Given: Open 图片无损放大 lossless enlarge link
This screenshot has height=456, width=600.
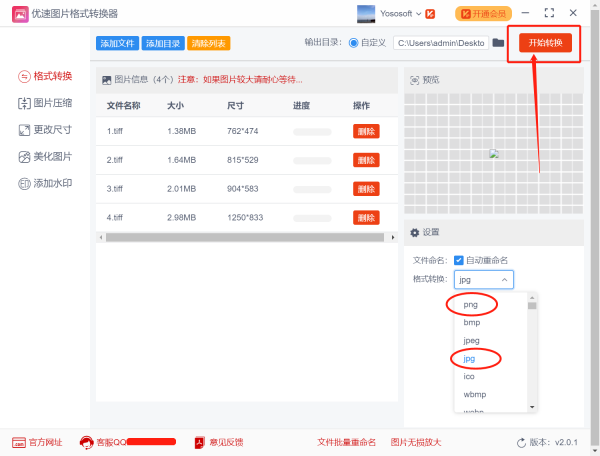Looking at the screenshot, I should pyautogui.click(x=416, y=443).
